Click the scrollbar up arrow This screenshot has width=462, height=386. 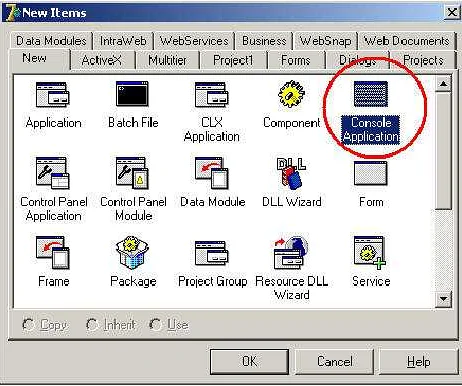tap(443, 84)
